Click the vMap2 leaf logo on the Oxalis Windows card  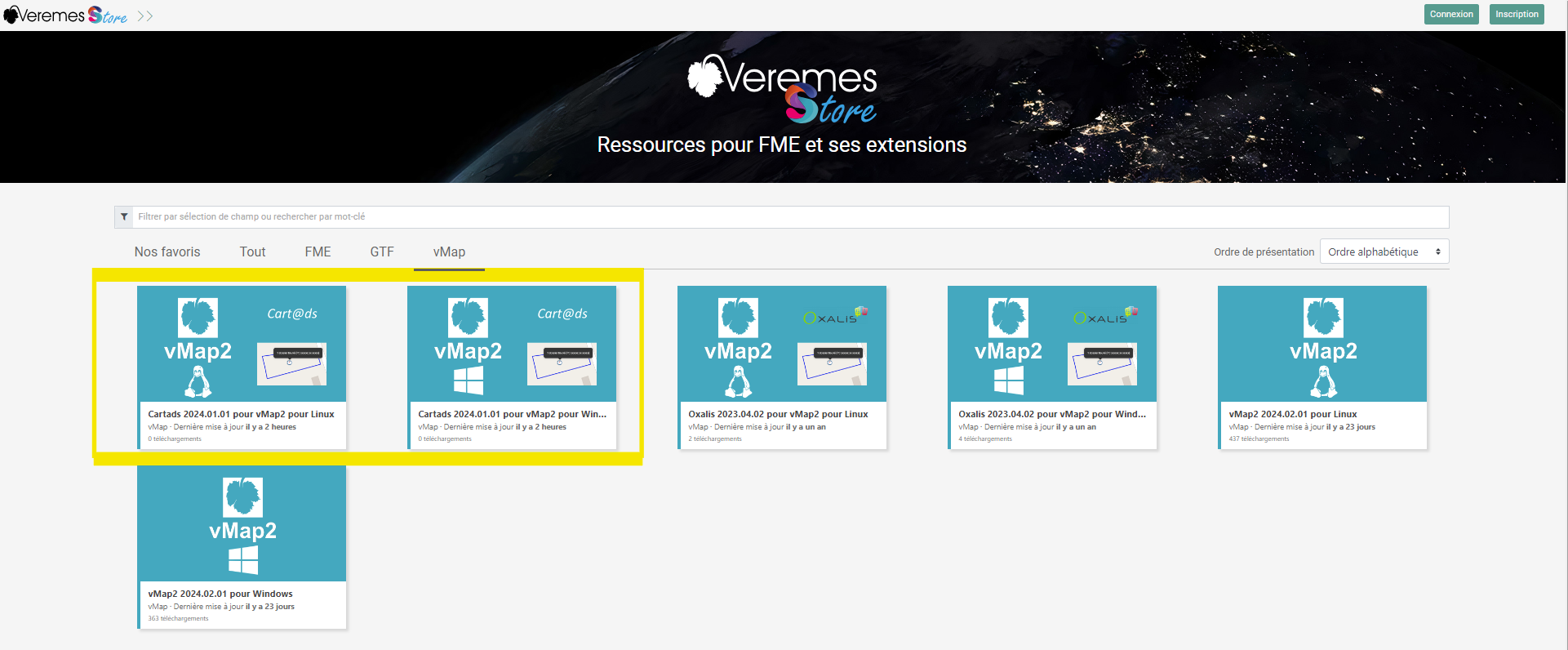(x=1009, y=318)
